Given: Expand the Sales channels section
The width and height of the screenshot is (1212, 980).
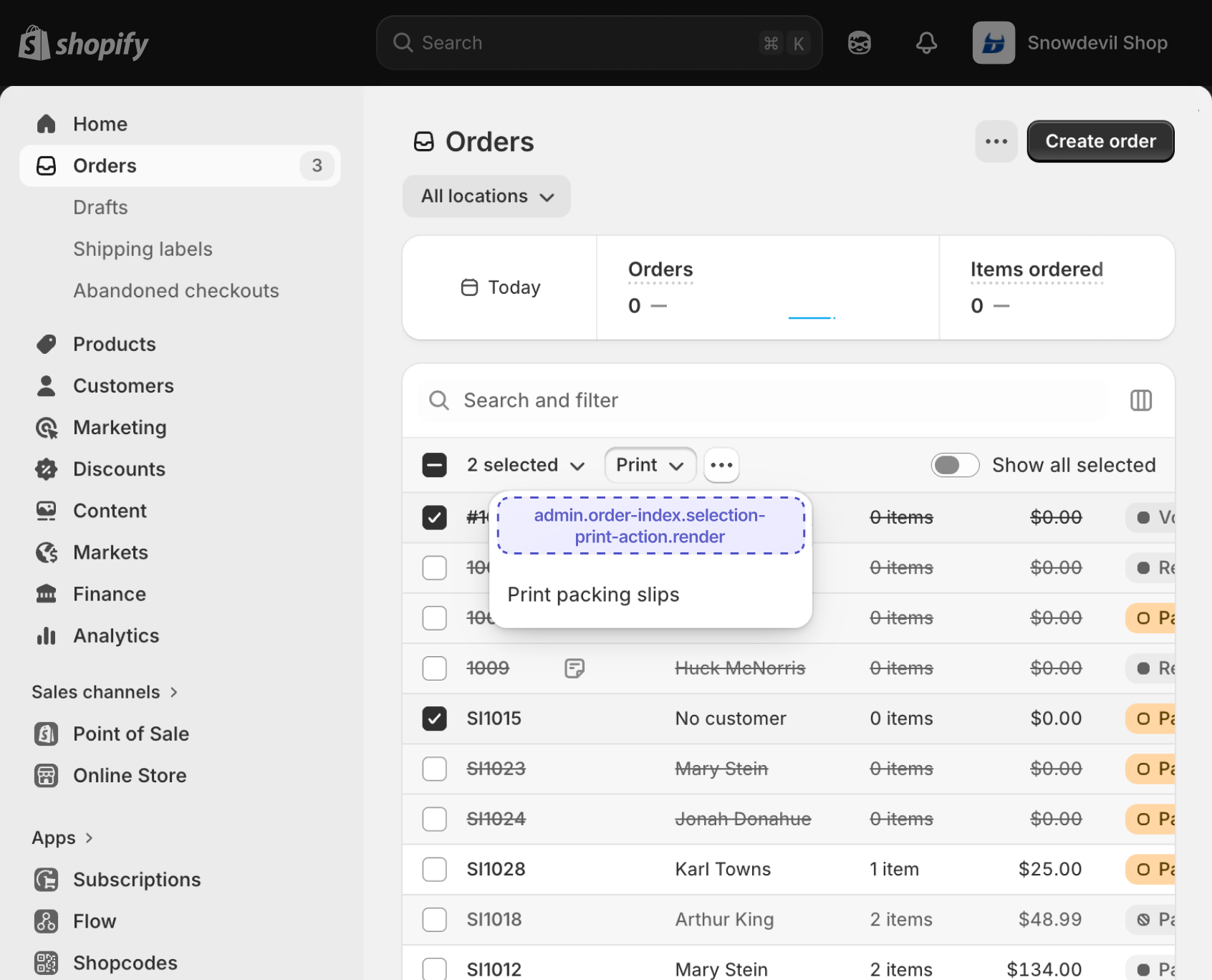Looking at the screenshot, I should tap(105, 692).
